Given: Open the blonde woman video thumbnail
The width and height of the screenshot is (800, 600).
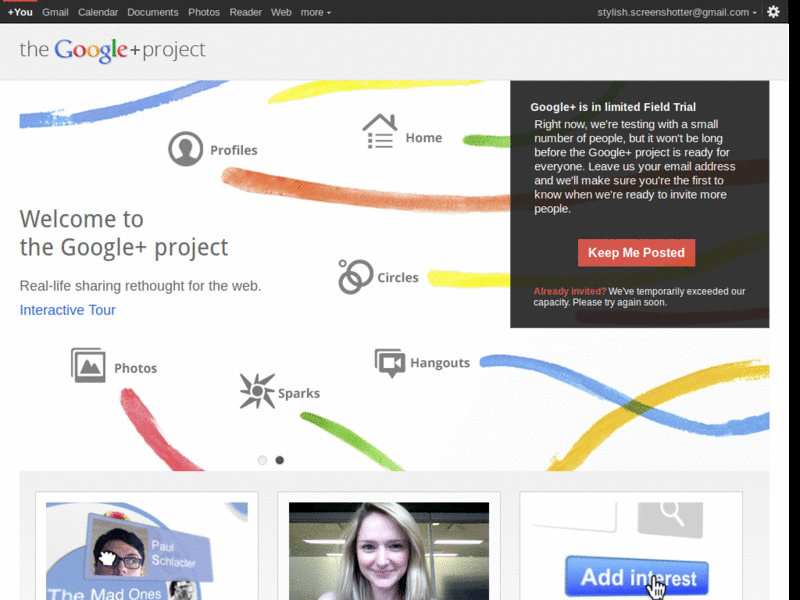Looking at the screenshot, I should pos(389,551).
